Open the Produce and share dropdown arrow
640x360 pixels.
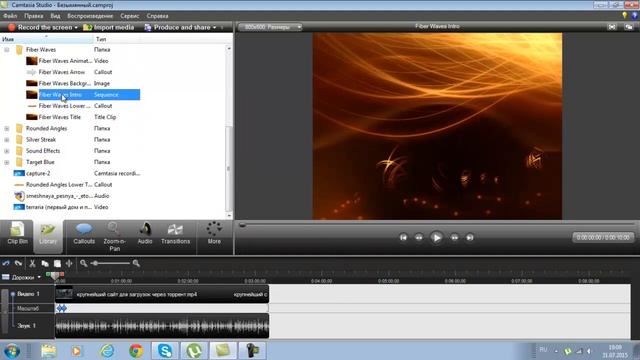[215, 27]
